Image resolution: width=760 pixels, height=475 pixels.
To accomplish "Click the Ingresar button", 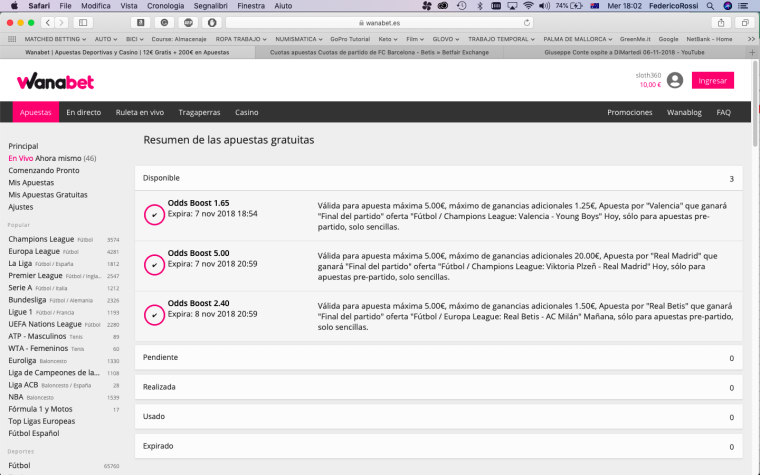I will 712,80.
